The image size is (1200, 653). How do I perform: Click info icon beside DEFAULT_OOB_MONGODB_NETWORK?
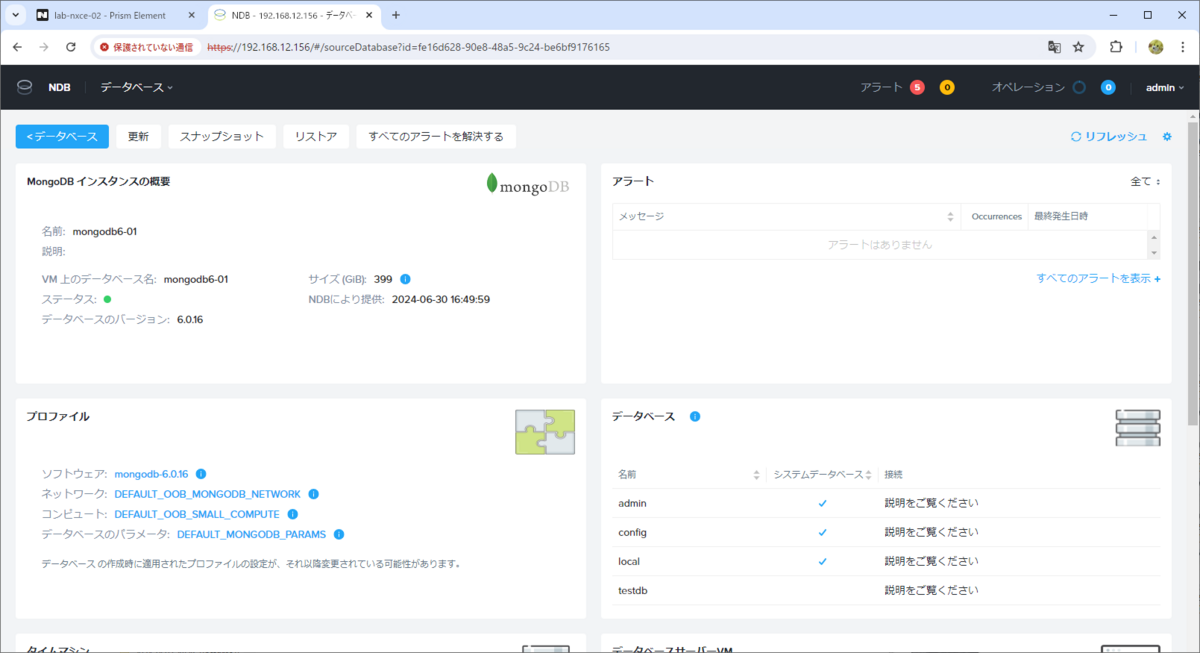coord(313,494)
